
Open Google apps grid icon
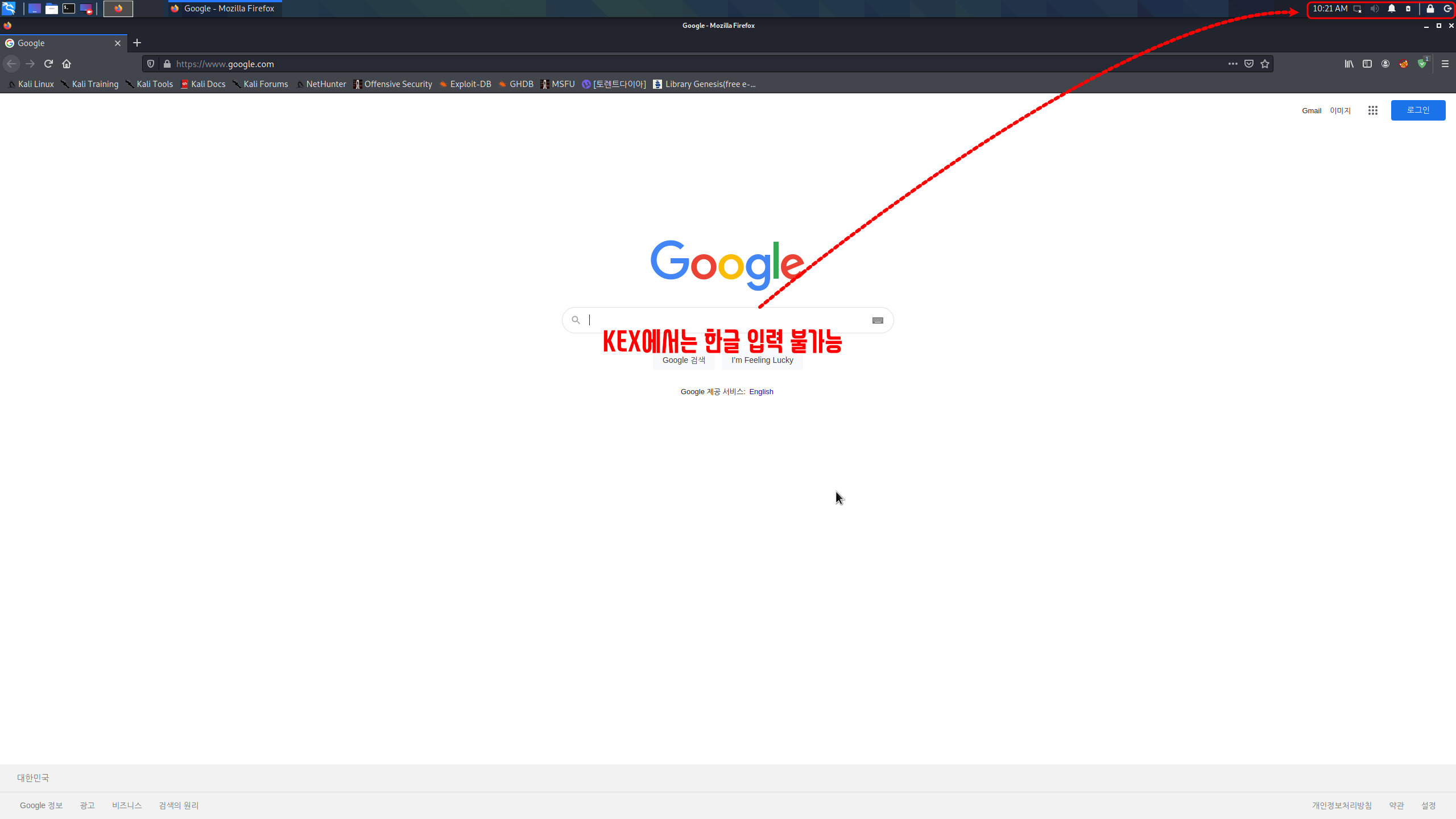click(1373, 110)
